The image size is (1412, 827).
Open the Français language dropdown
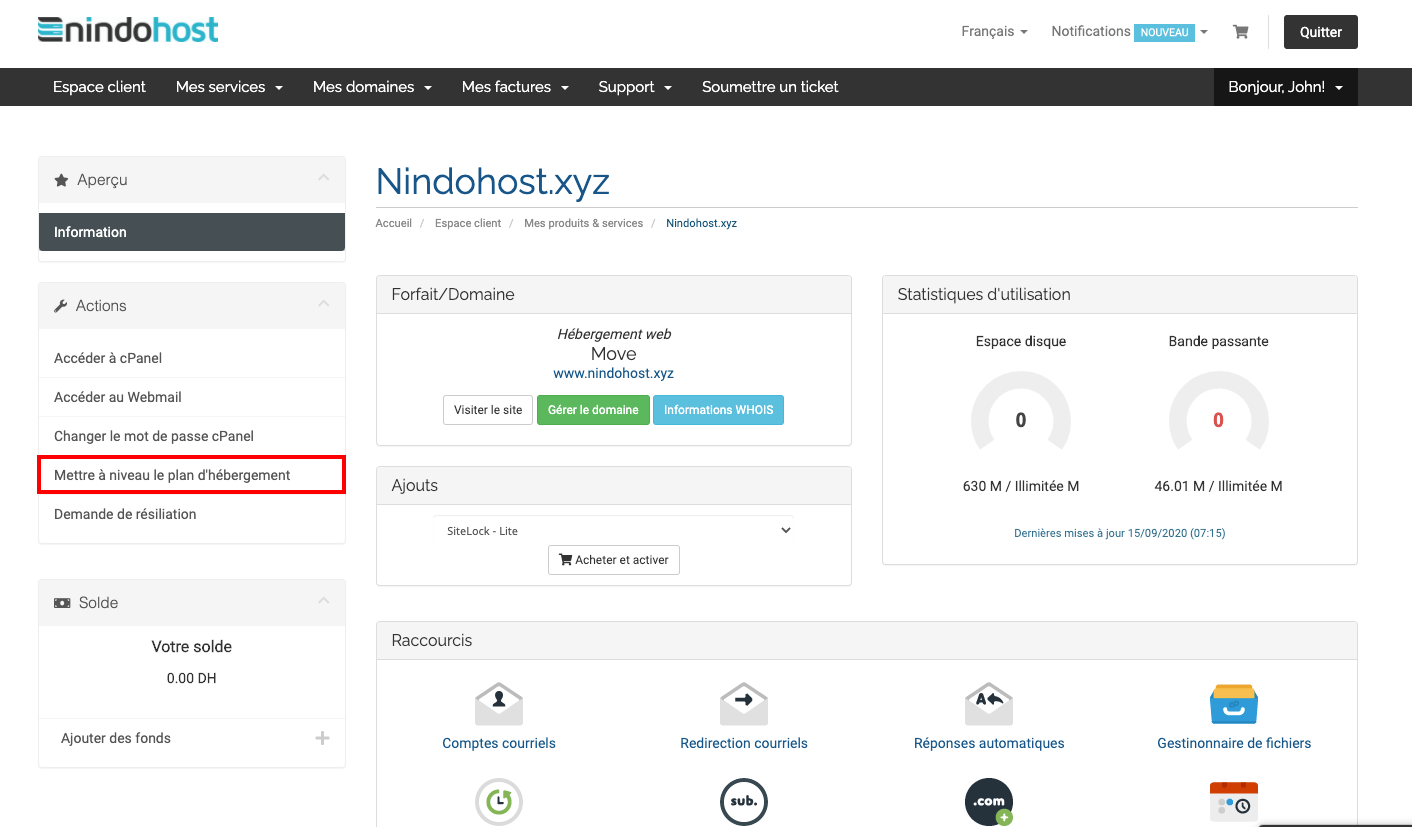click(994, 32)
